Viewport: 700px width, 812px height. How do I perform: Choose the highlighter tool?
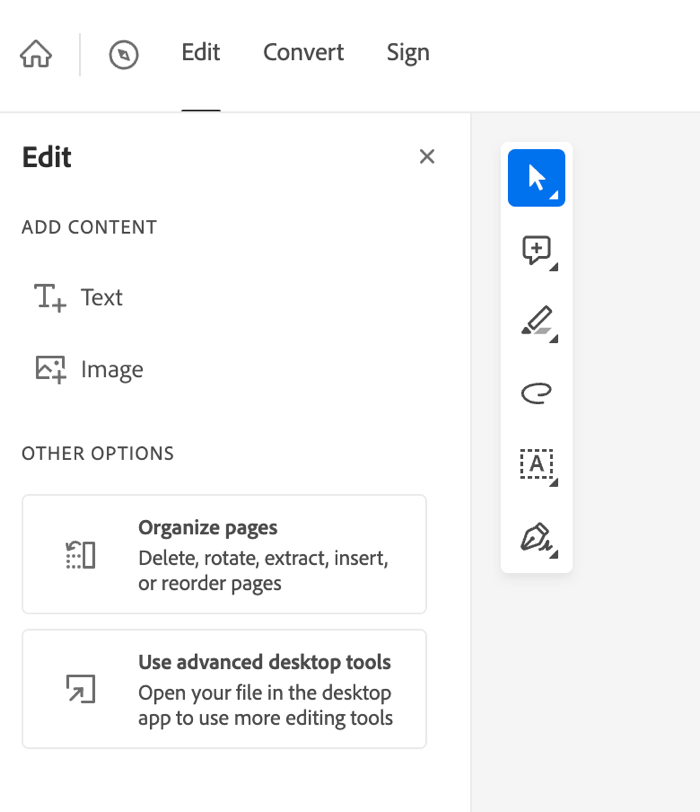click(536, 321)
